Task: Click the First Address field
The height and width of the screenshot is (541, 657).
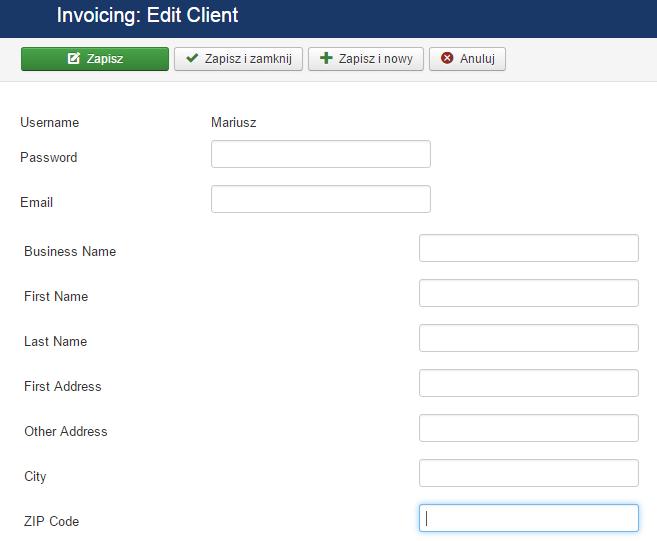Action: [x=529, y=383]
